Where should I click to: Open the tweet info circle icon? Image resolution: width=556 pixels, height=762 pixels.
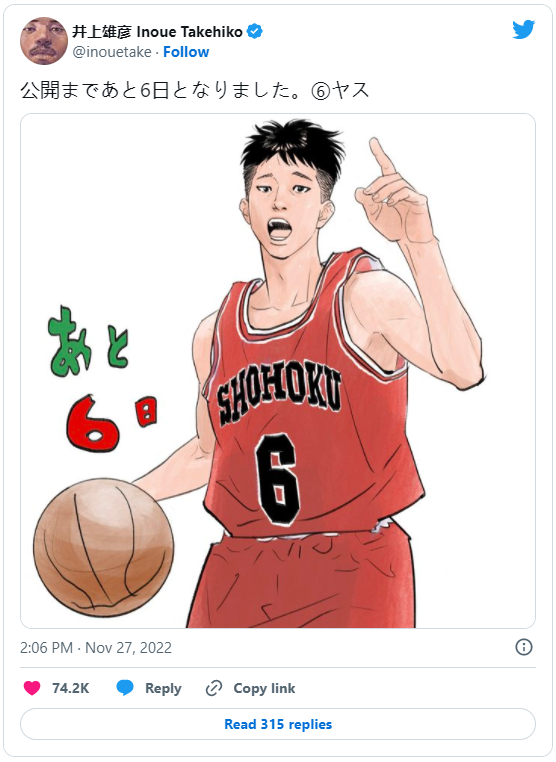523,647
